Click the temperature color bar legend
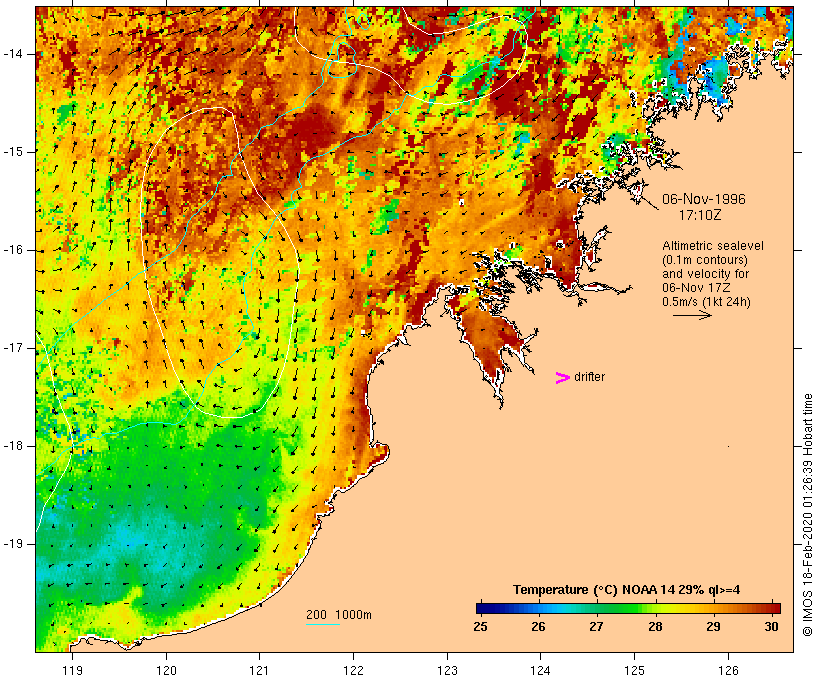The width and height of the screenshot is (820, 680). point(628,608)
